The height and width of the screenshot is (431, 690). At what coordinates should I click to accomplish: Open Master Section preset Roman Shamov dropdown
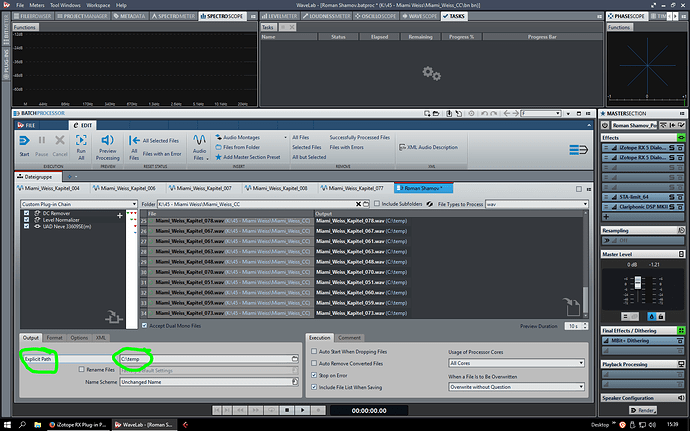[634, 125]
